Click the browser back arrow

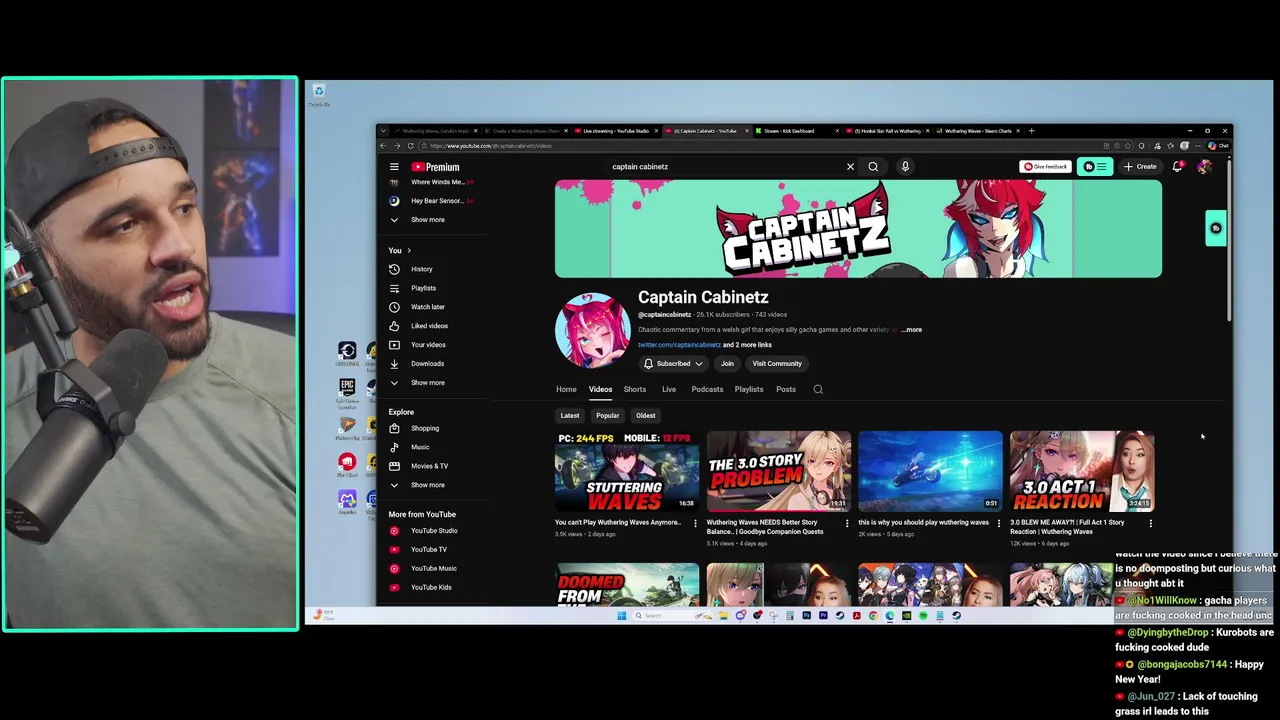[384, 146]
